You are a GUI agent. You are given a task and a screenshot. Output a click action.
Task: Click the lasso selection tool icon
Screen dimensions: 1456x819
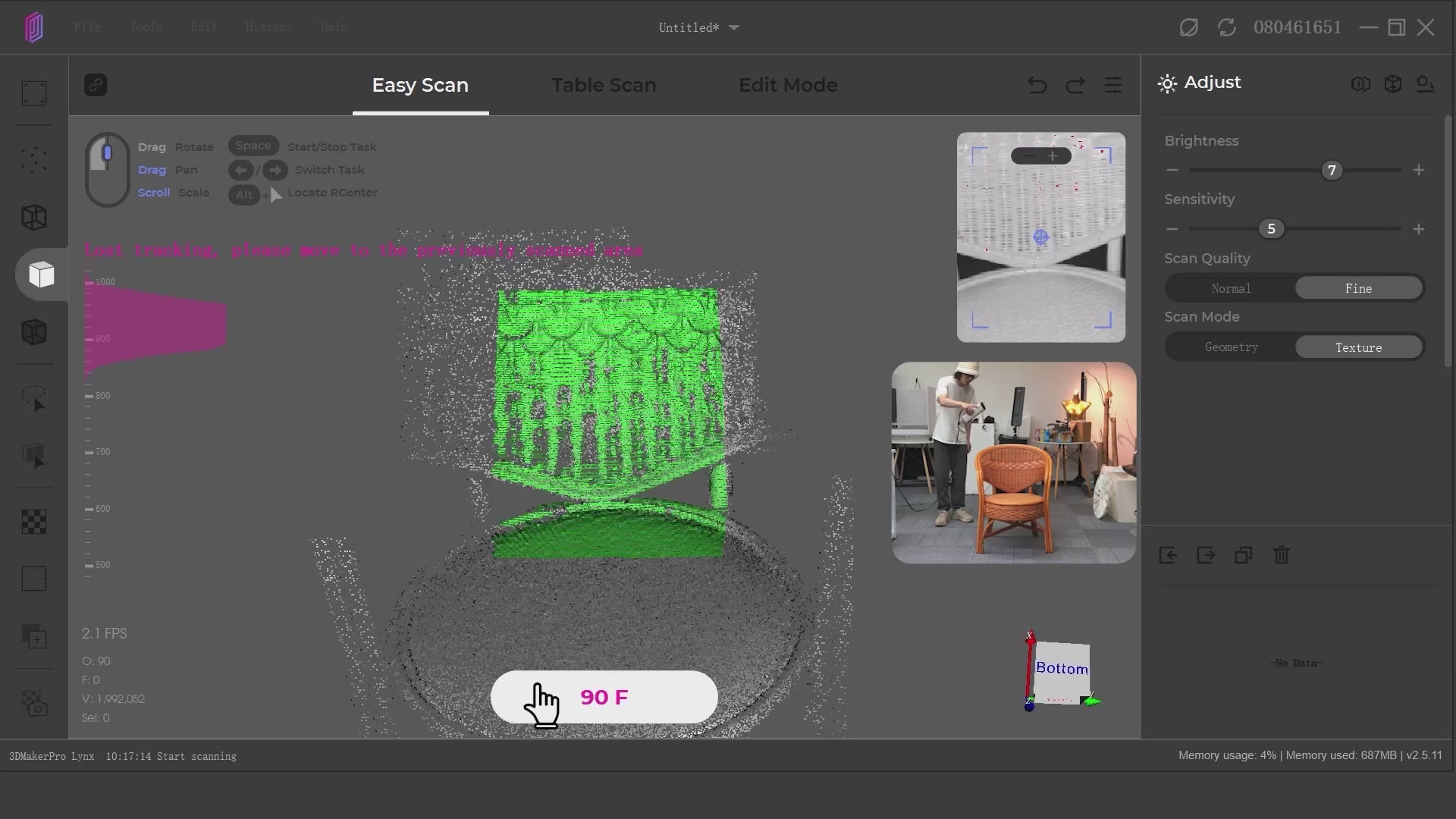34,399
